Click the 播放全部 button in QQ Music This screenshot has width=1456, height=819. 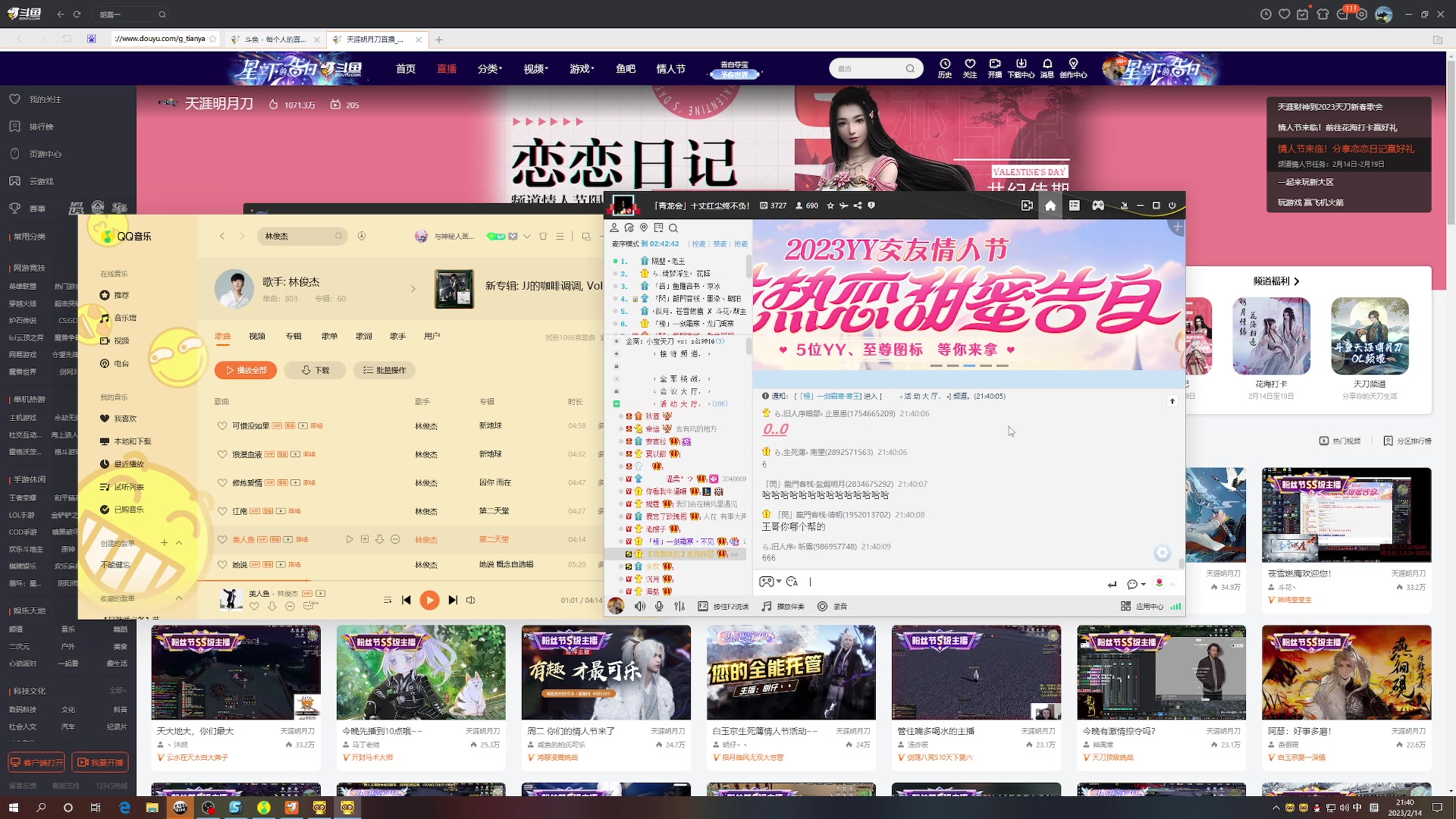tap(246, 370)
